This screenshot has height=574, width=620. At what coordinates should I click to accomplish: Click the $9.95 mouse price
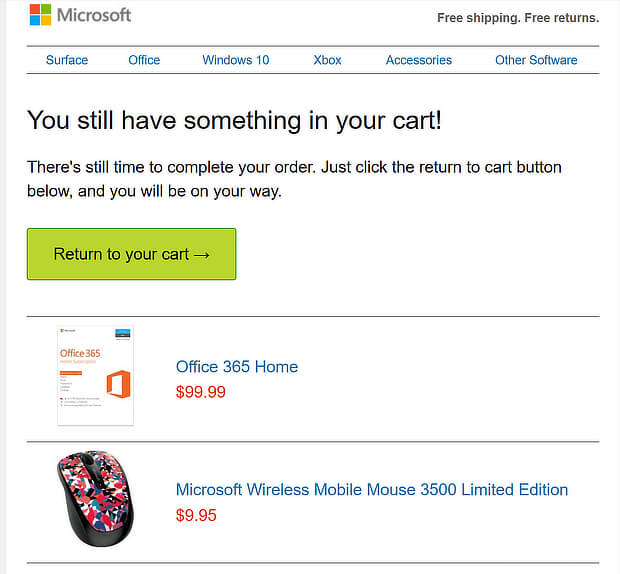tap(196, 516)
